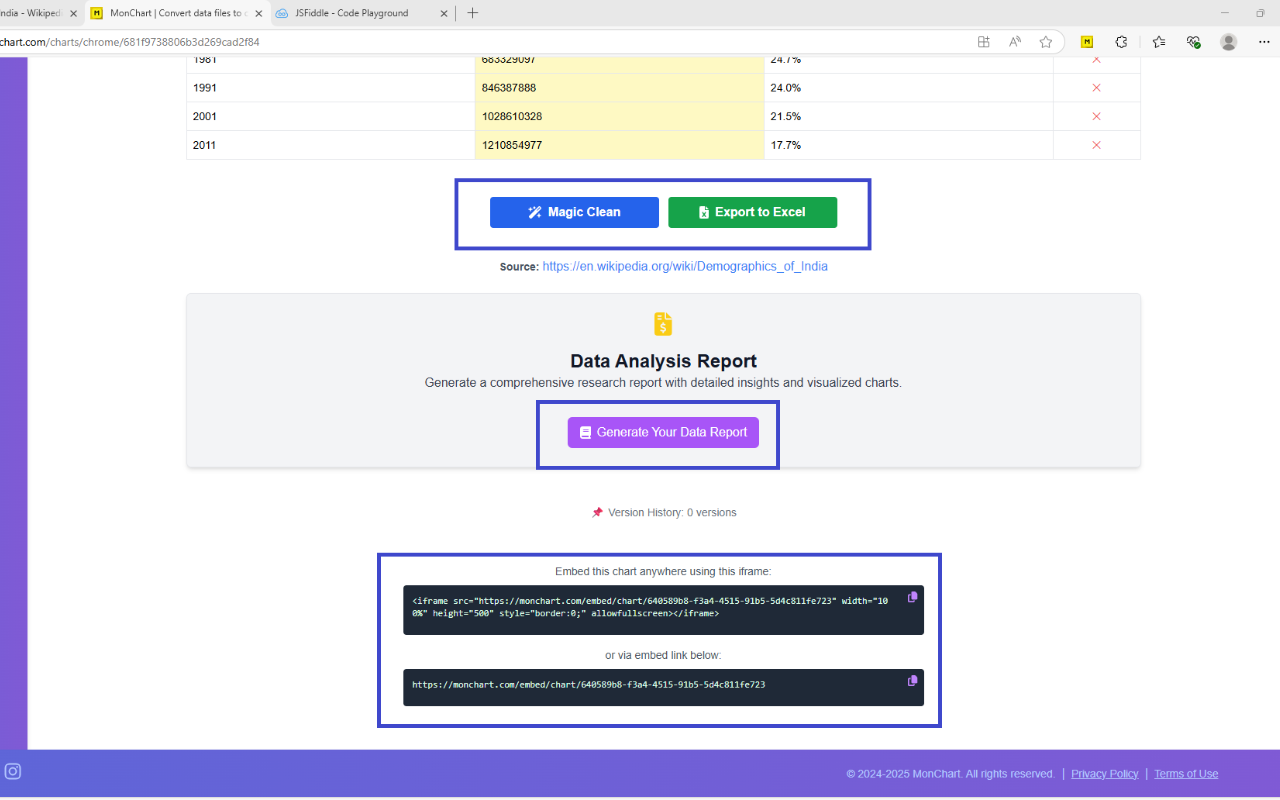Open the Demographics_of_India source link

pyautogui.click(x=684, y=266)
